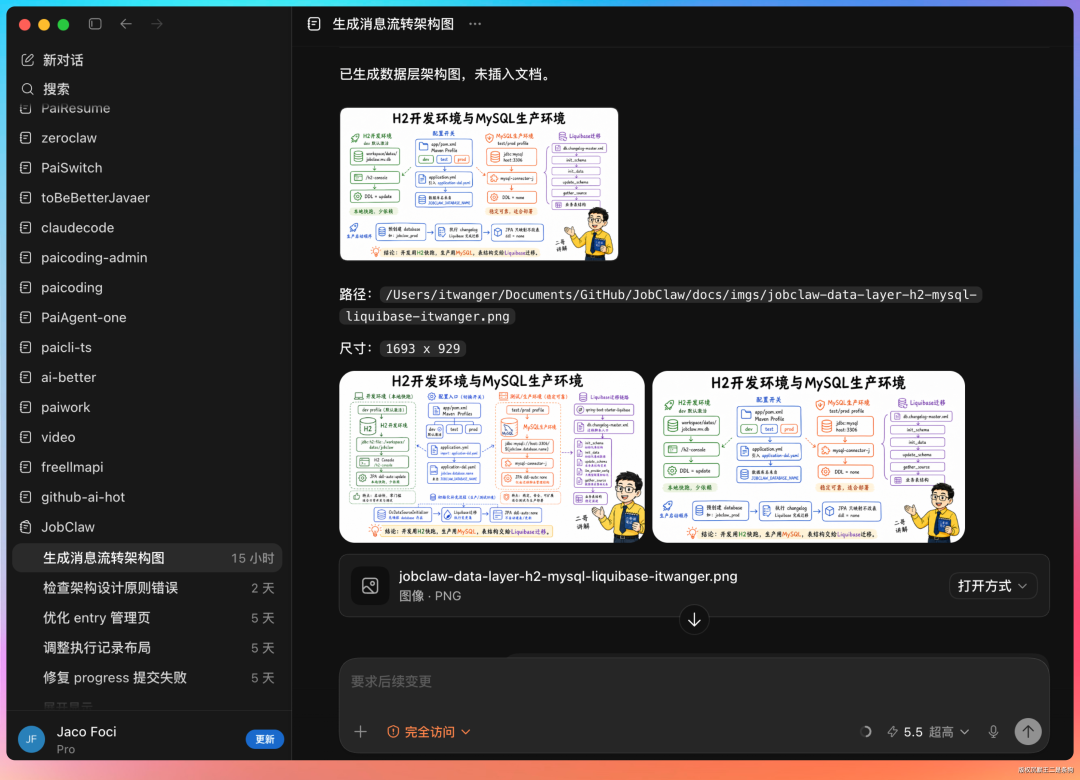Start voice input with the microphone icon
1080x780 pixels.
click(993, 732)
